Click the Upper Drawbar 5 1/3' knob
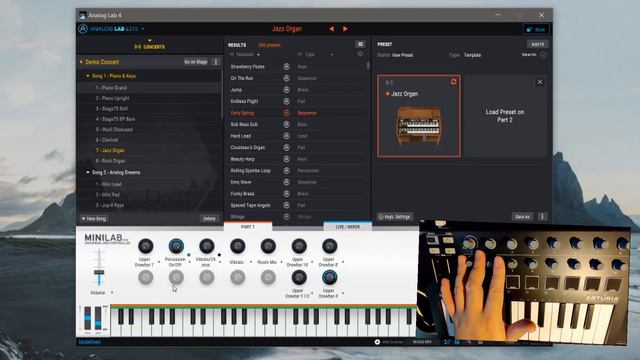 click(x=299, y=278)
